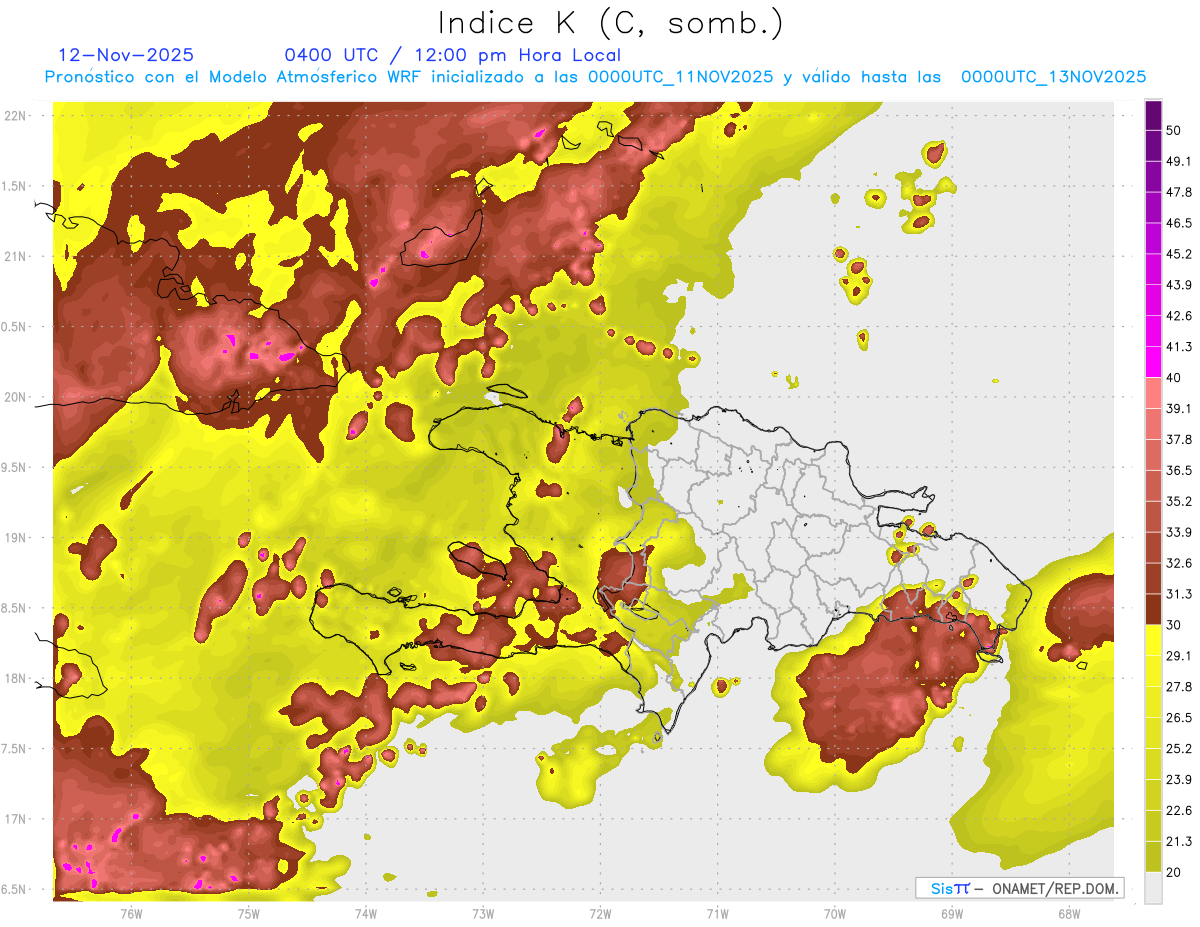Click the colorbar value "27.8"
Image resolution: width=1200 pixels, height=927 pixels.
pyautogui.click(x=1180, y=686)
